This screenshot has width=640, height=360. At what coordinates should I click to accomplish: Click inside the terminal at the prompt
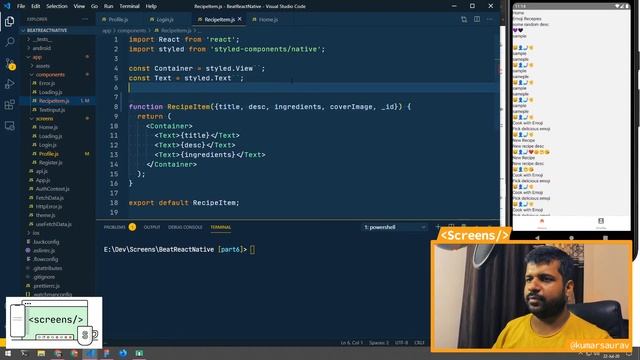[252, 249]
